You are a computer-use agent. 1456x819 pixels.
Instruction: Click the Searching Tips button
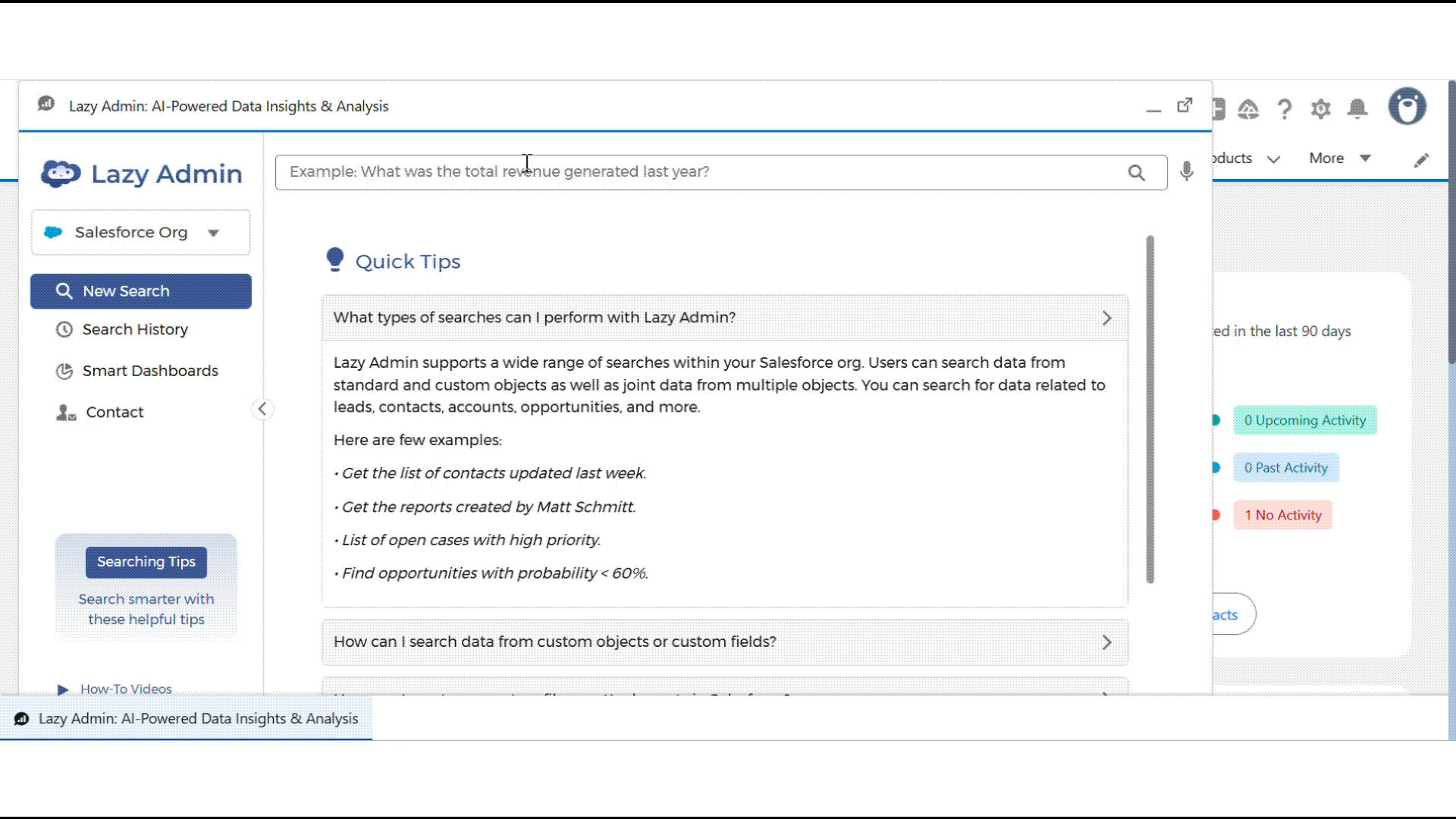pyautogui.click(x=146, y=562)
